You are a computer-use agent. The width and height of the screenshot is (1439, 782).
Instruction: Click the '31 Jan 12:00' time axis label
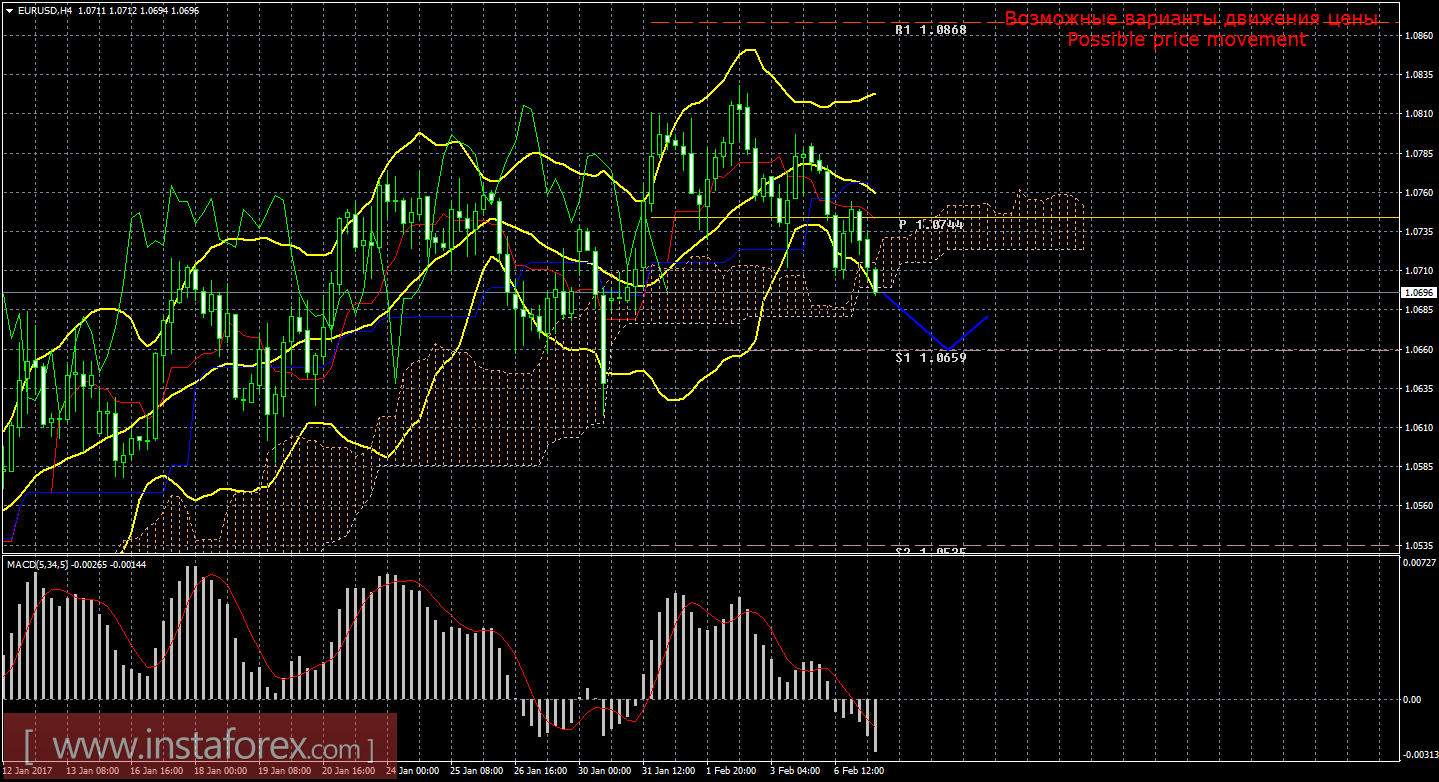click(x=669, y=771)
